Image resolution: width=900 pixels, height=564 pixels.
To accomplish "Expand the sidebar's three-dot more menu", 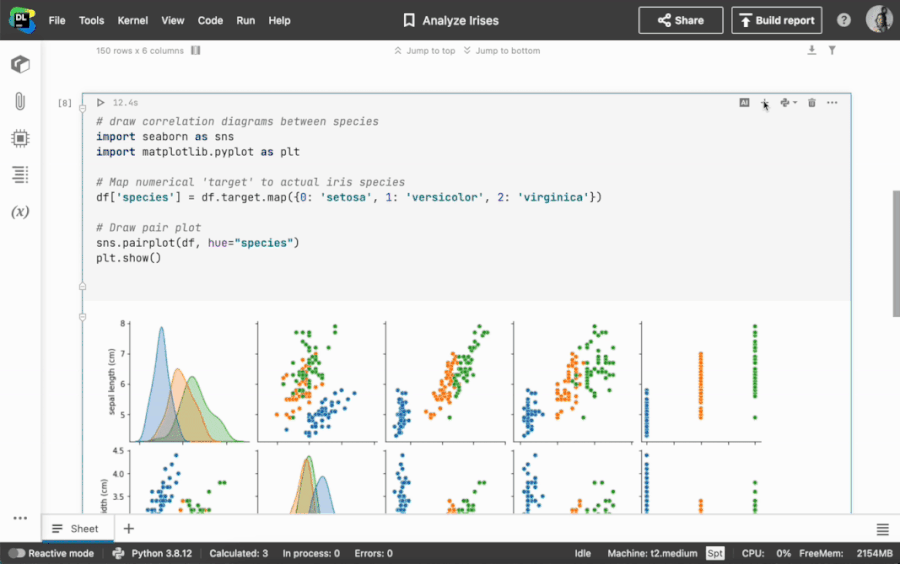I will (x=20, y=518).
